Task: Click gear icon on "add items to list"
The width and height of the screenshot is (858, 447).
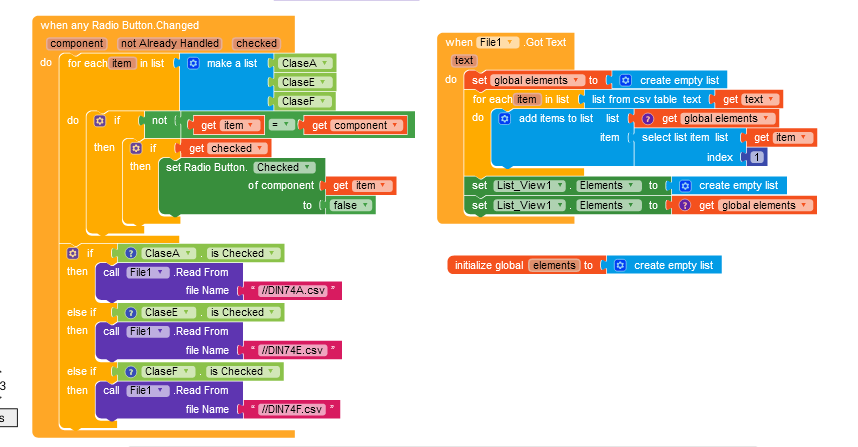Action: (x=504, y=118)
